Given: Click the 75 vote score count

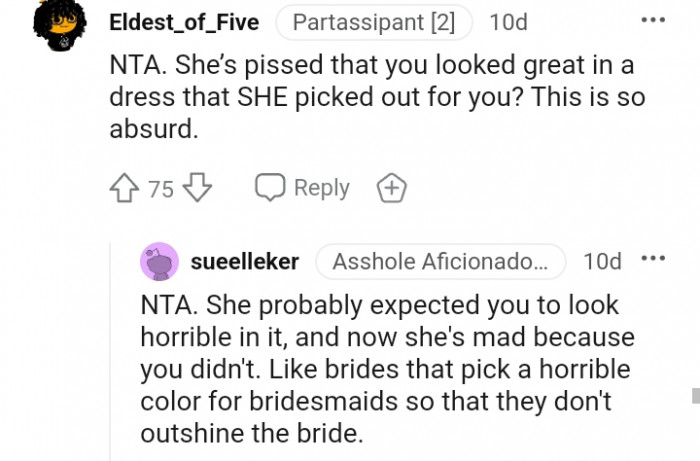Looking at the screenshot, I should 161,188.
